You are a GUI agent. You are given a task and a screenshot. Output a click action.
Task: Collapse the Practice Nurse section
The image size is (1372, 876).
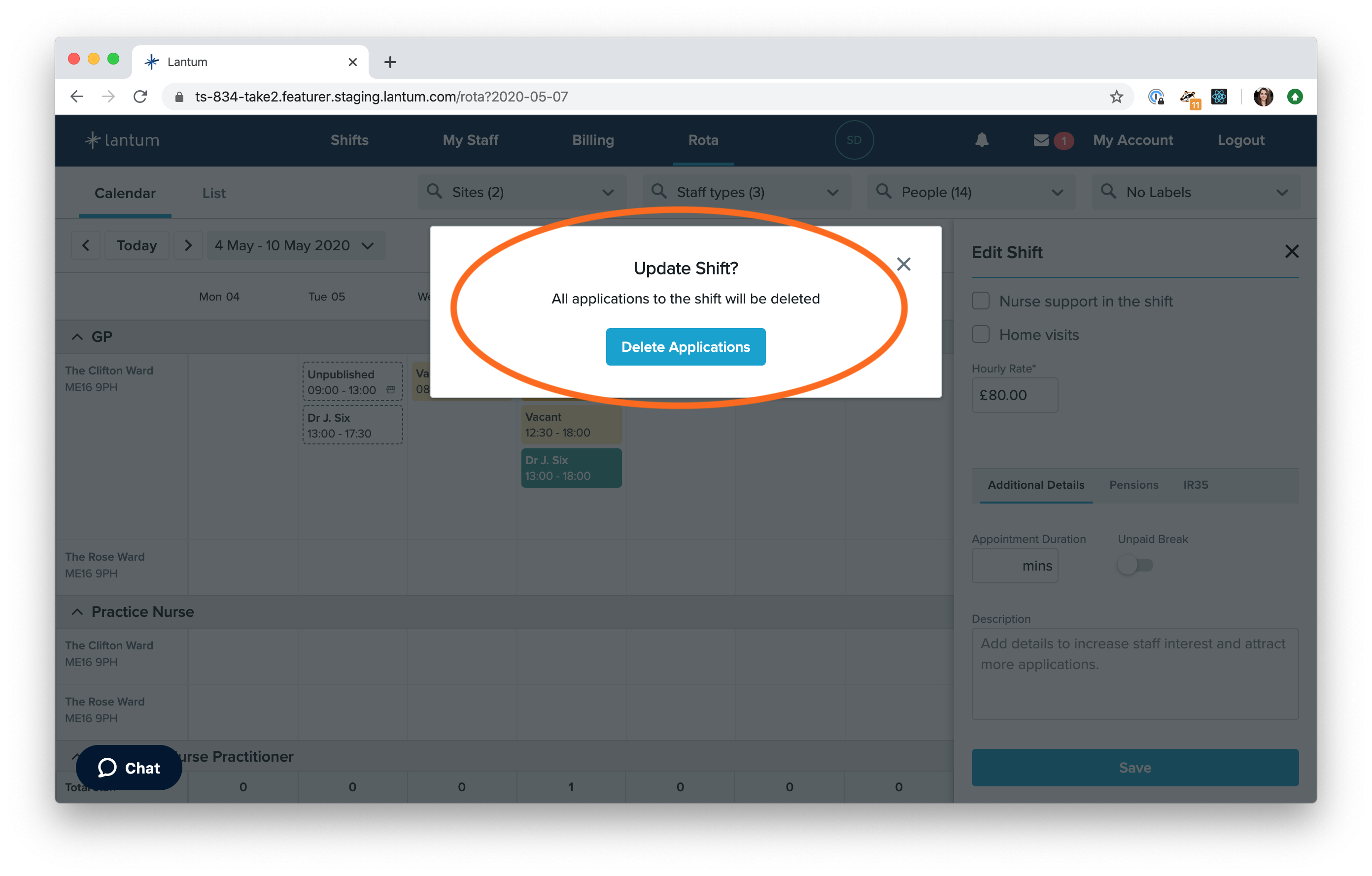(x=77, y=612)
